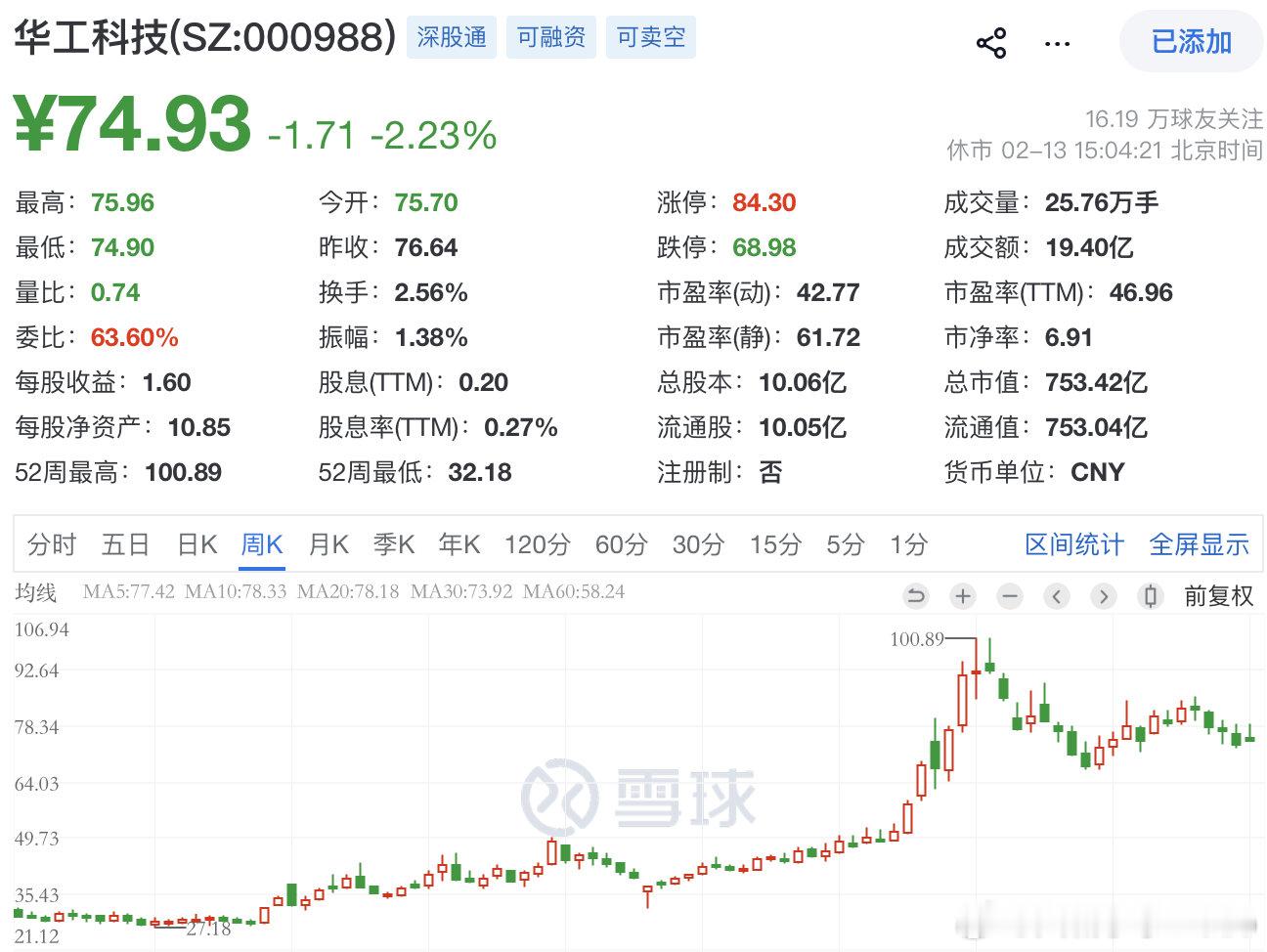Click the 全屏显示 fullscreen link
1267x952 pixels.
pyautogui.click(x=1200, y=544)
